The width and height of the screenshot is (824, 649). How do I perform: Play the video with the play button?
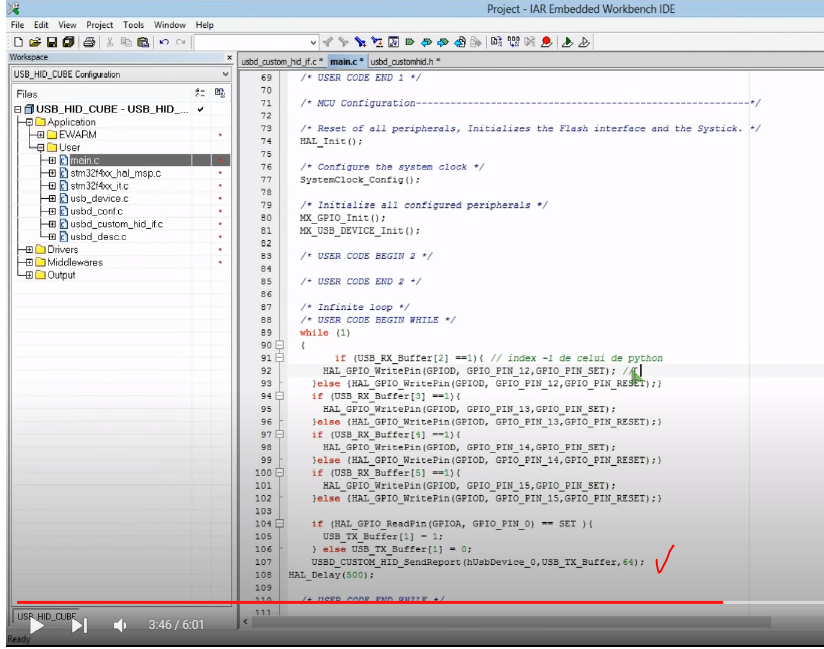coord(36,625)
